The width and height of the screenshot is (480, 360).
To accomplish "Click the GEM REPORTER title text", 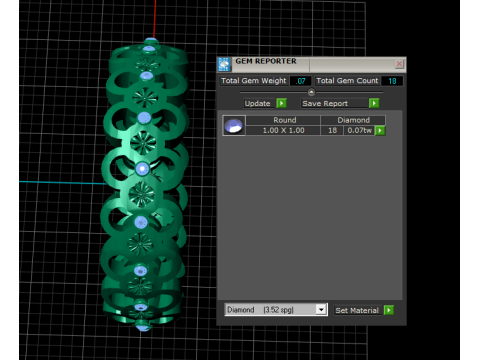I will click(x=266, y=61).
